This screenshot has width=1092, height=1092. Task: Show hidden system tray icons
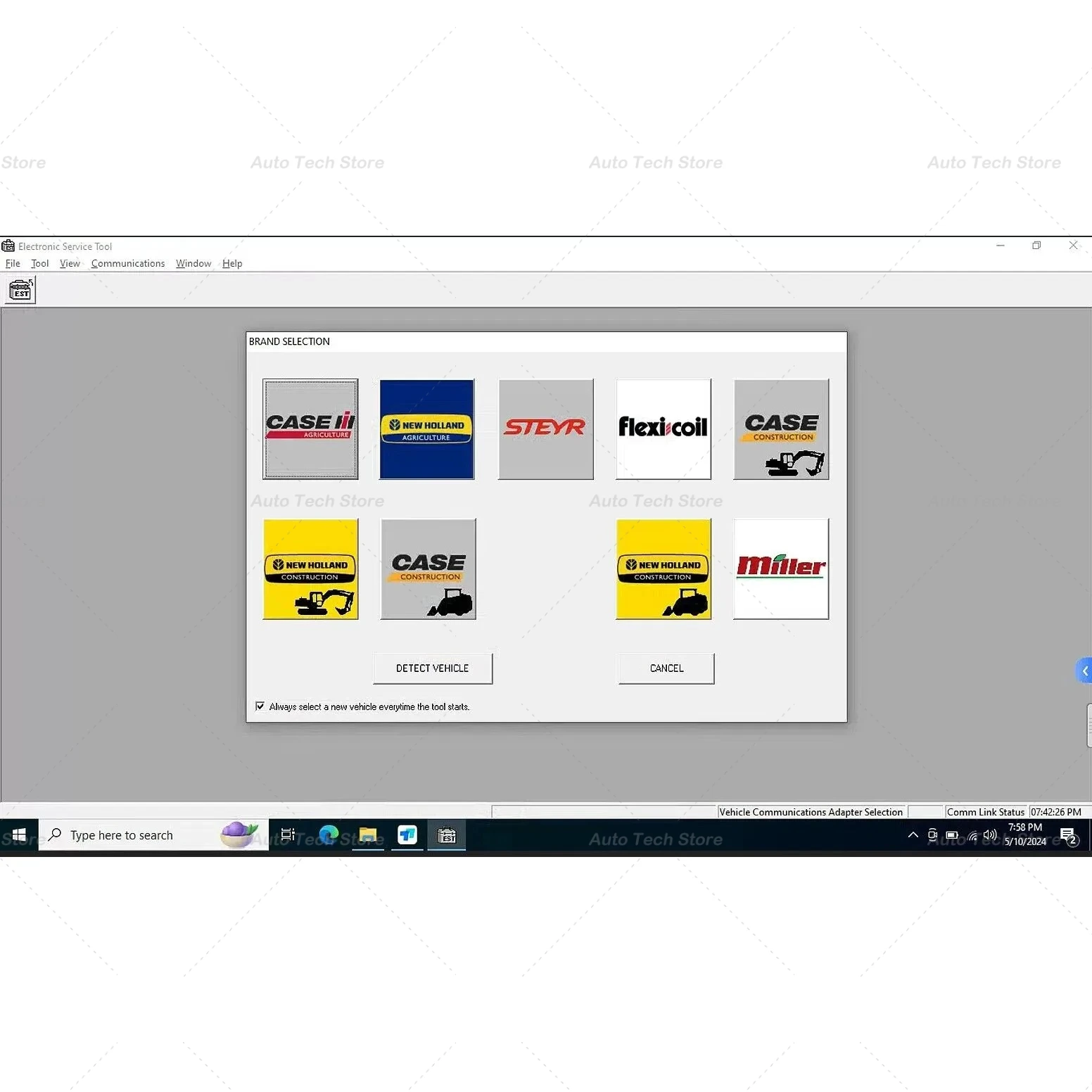pyautogui.click(x=913, y=835)
